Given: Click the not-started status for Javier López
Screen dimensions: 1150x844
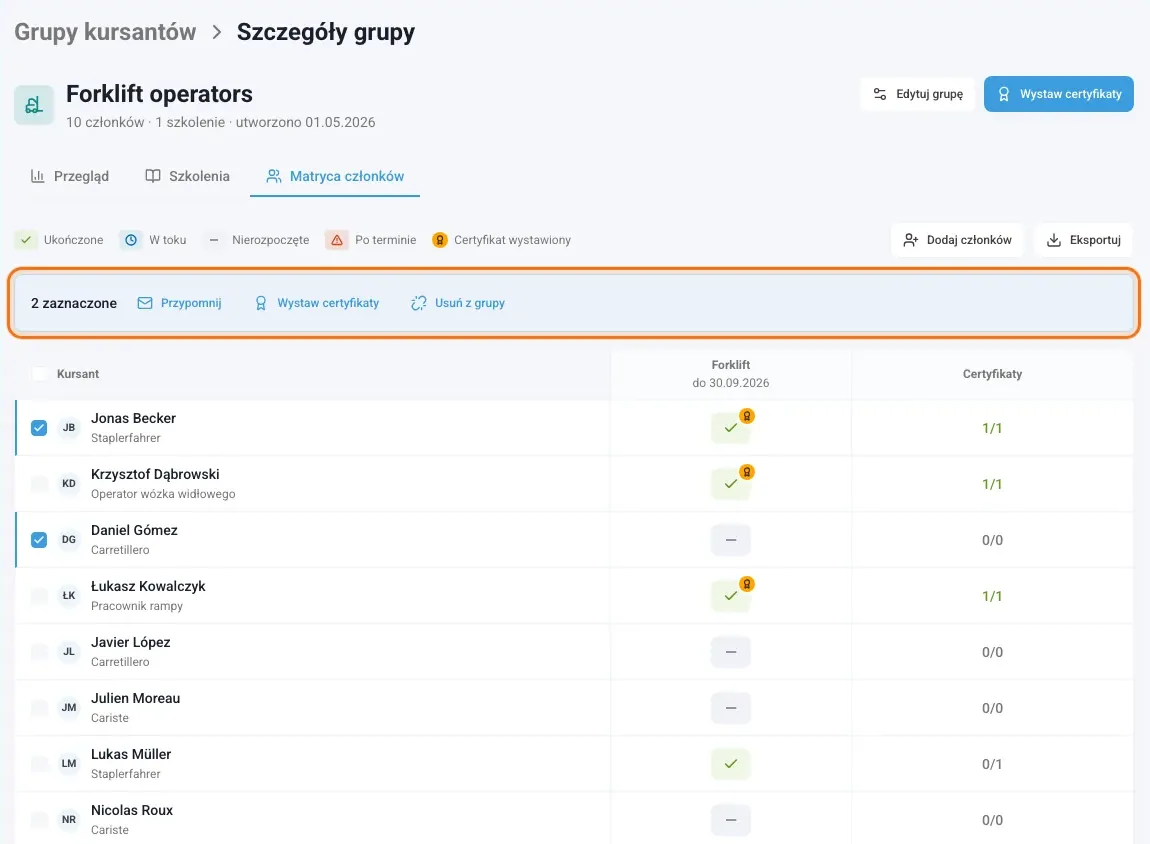Looking at the screenshot, I should [730, 652].
